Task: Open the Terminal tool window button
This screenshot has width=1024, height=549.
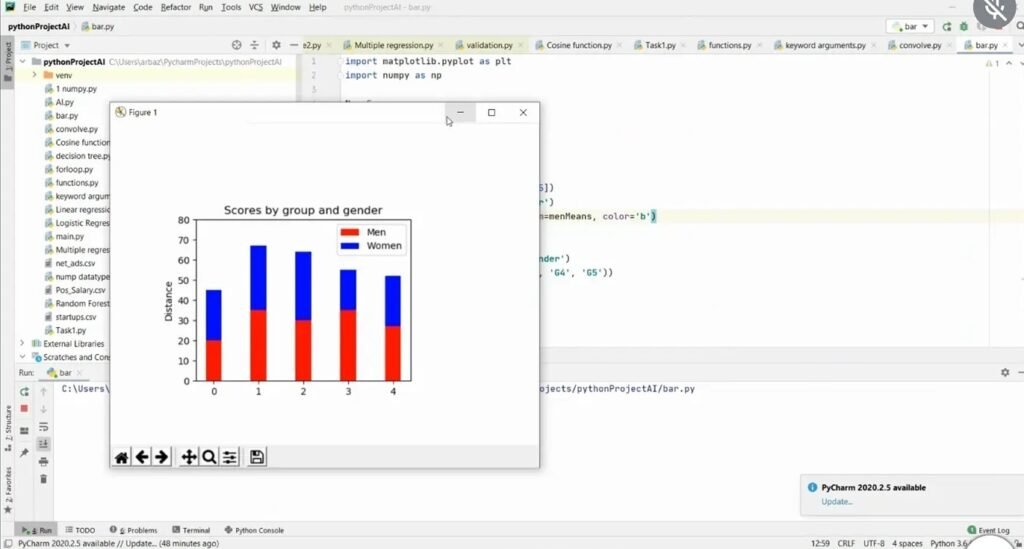Action: [191, 530]
